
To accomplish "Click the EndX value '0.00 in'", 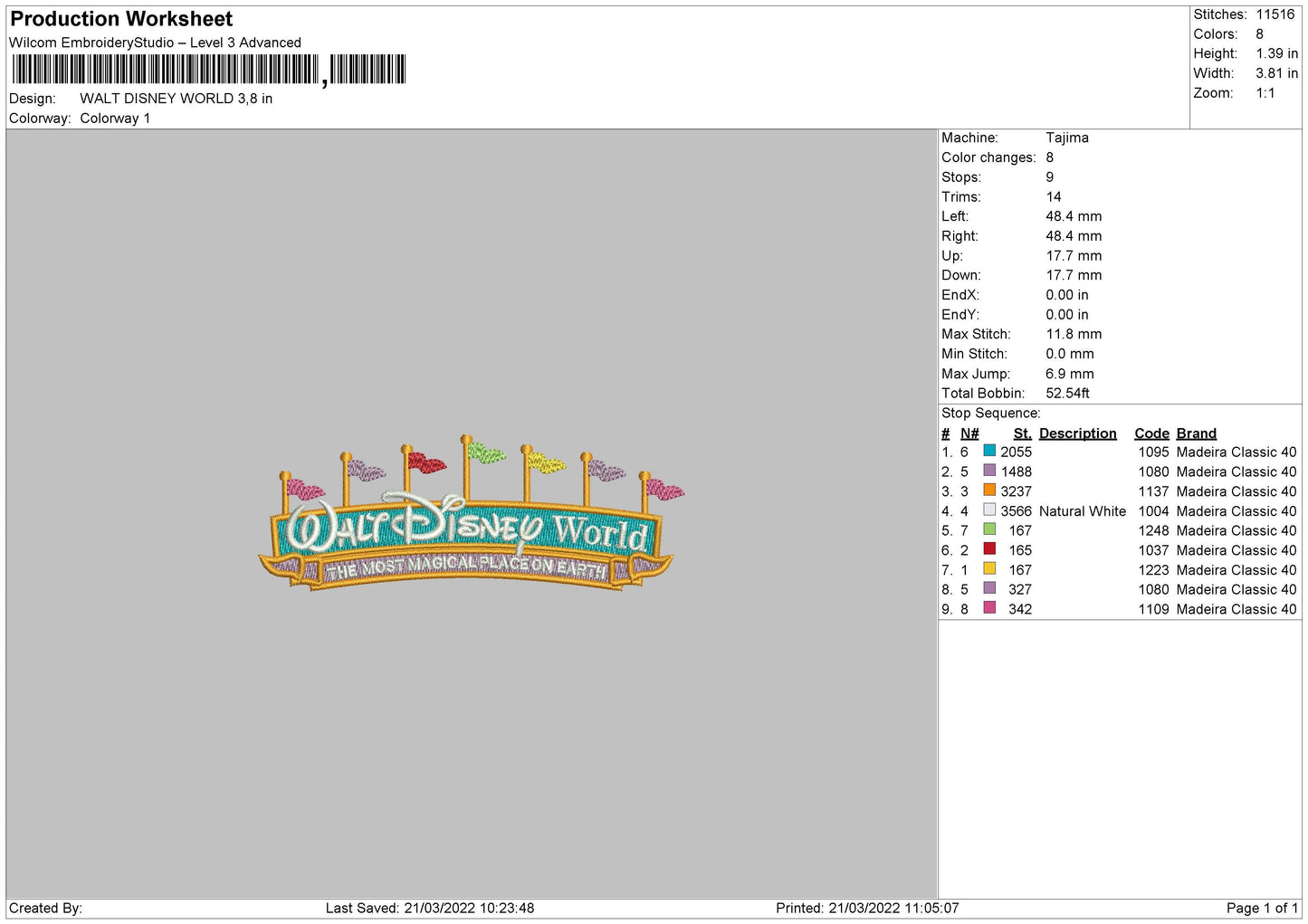I will [x=1067, y=295].
